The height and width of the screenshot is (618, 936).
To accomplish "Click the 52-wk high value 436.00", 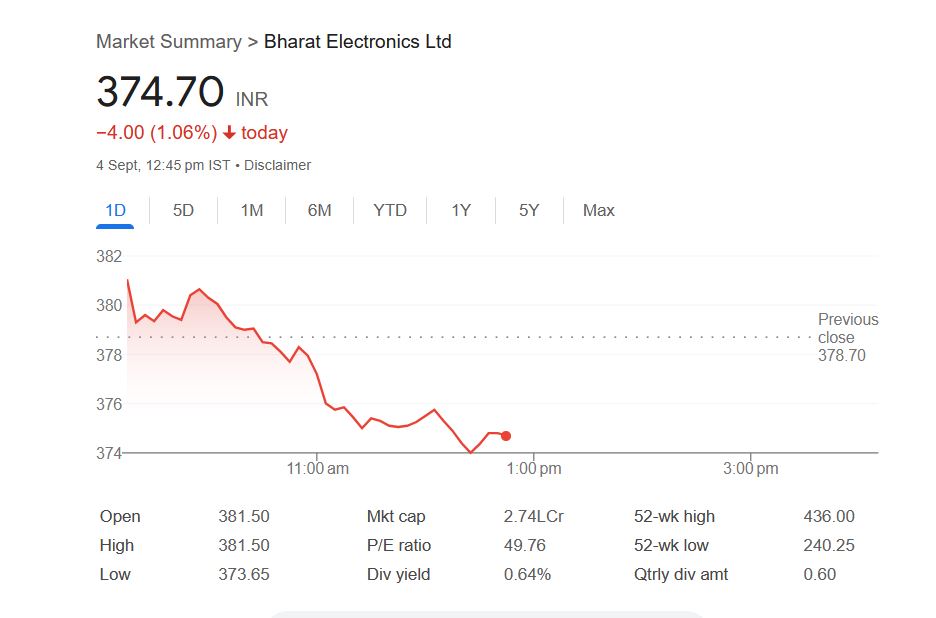I will [828, 516].
